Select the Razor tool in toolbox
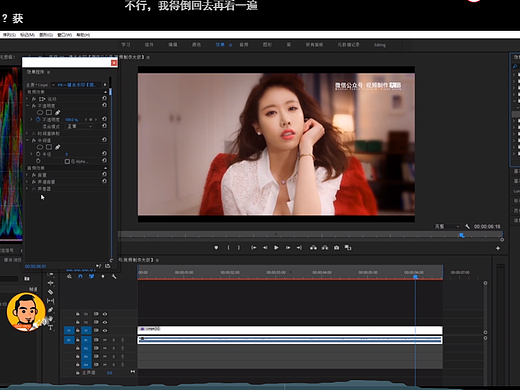This screenshot has width=520, height=390. [51, 292]
